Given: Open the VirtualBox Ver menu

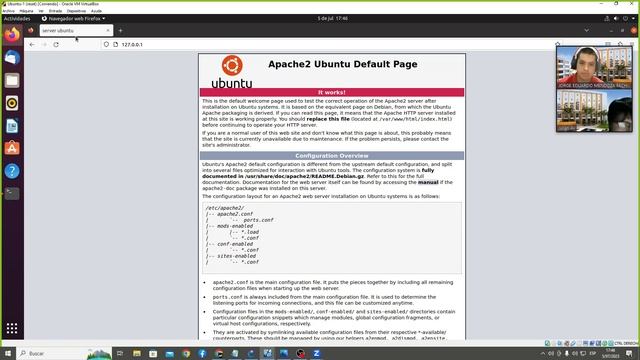Looking at the screenshot, I should click(41, 11).
